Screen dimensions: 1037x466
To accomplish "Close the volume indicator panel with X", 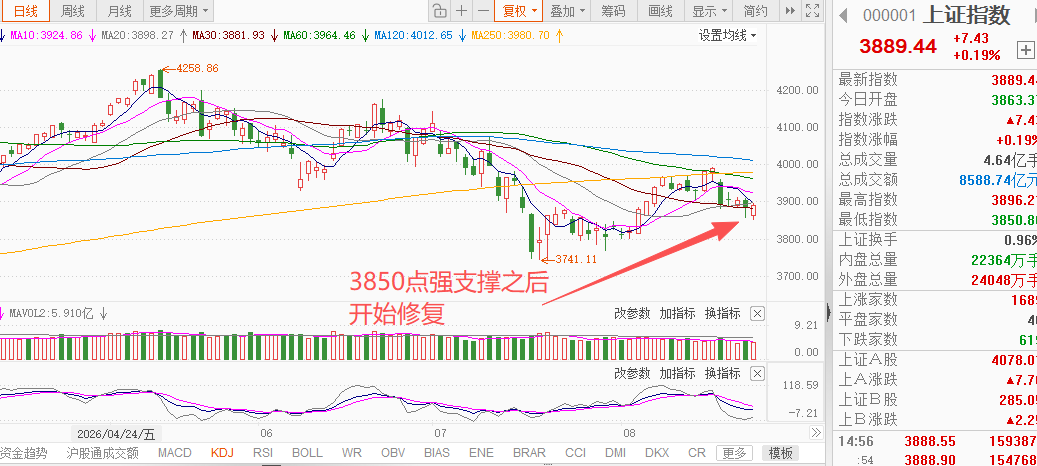I will 758,313.
